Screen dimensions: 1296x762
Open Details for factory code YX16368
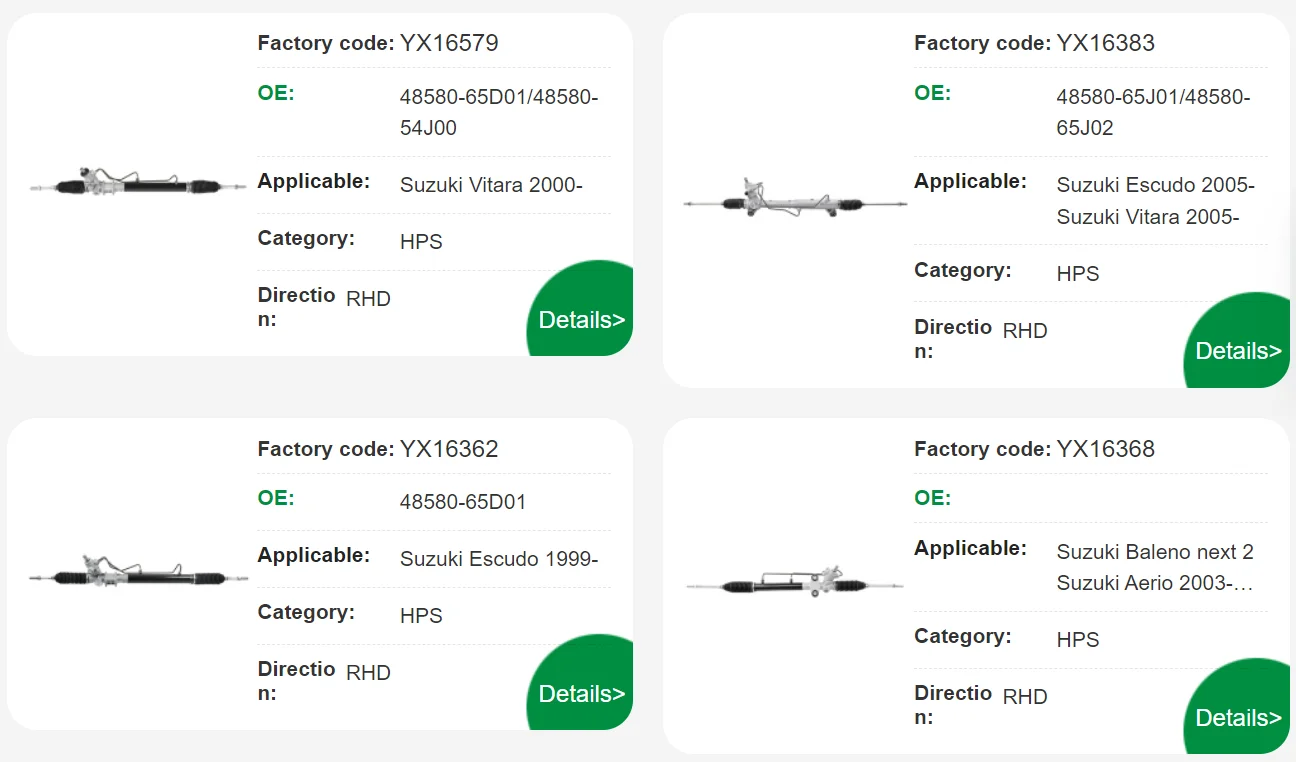(x=1238, y=717)
